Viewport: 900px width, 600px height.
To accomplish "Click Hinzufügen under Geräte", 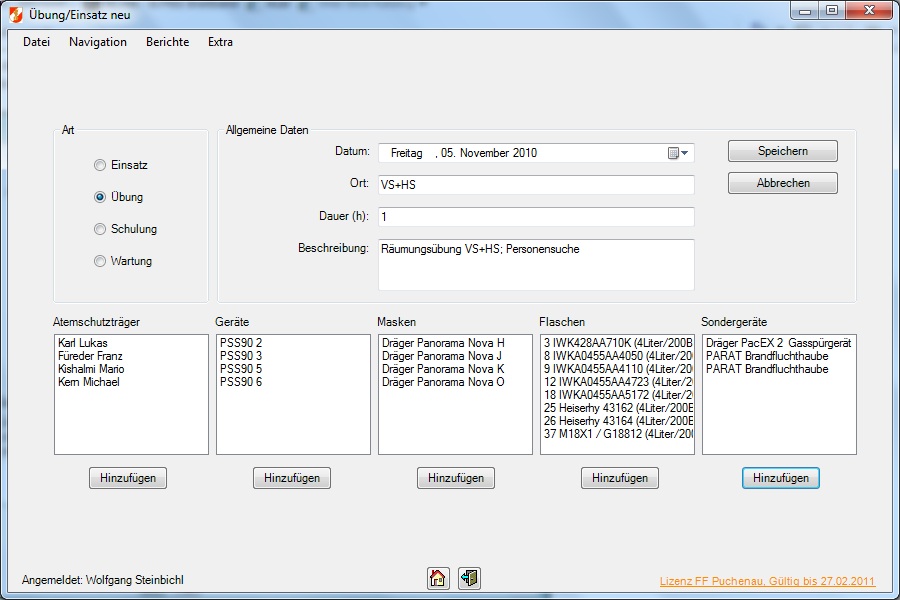I will coord(292,478).
